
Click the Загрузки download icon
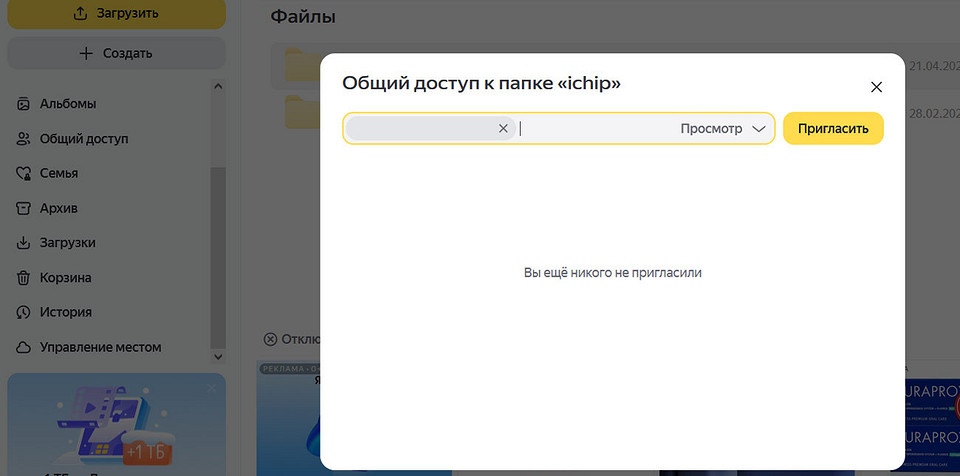24,243
